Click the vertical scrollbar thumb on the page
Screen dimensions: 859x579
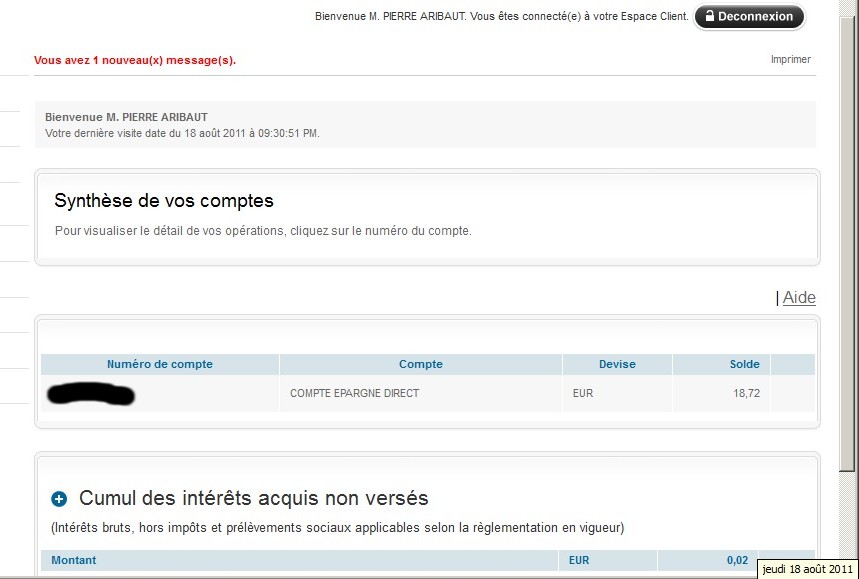(847, 244)
